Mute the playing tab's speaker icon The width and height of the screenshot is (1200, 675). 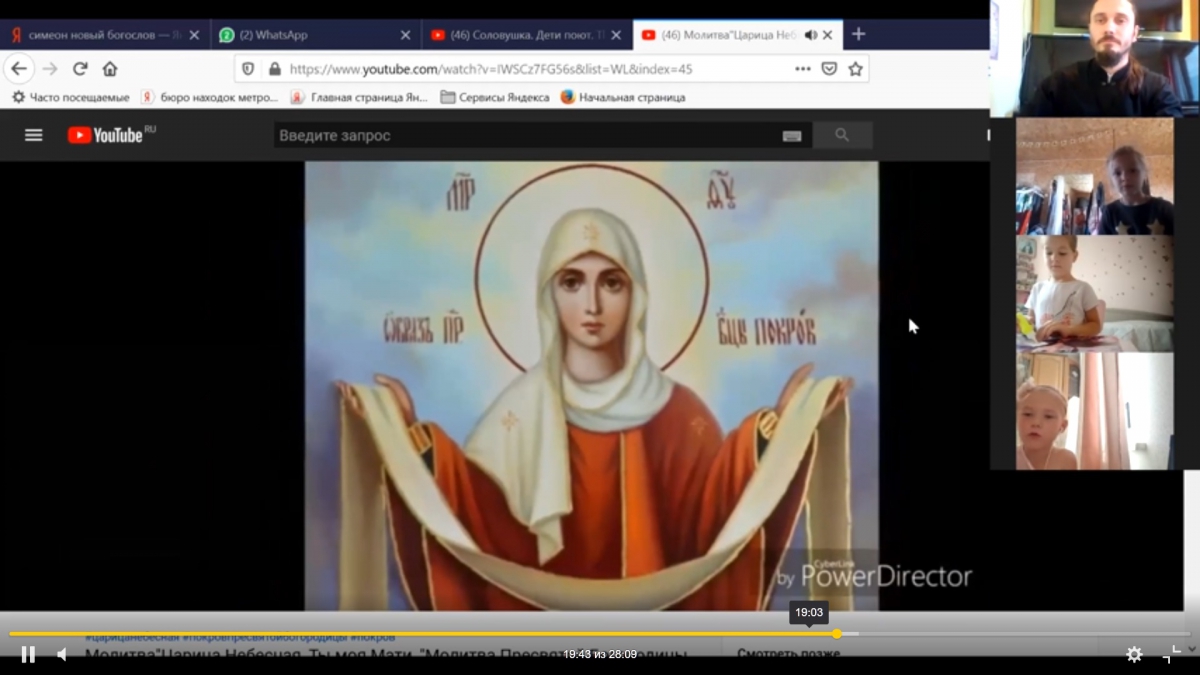810,35
